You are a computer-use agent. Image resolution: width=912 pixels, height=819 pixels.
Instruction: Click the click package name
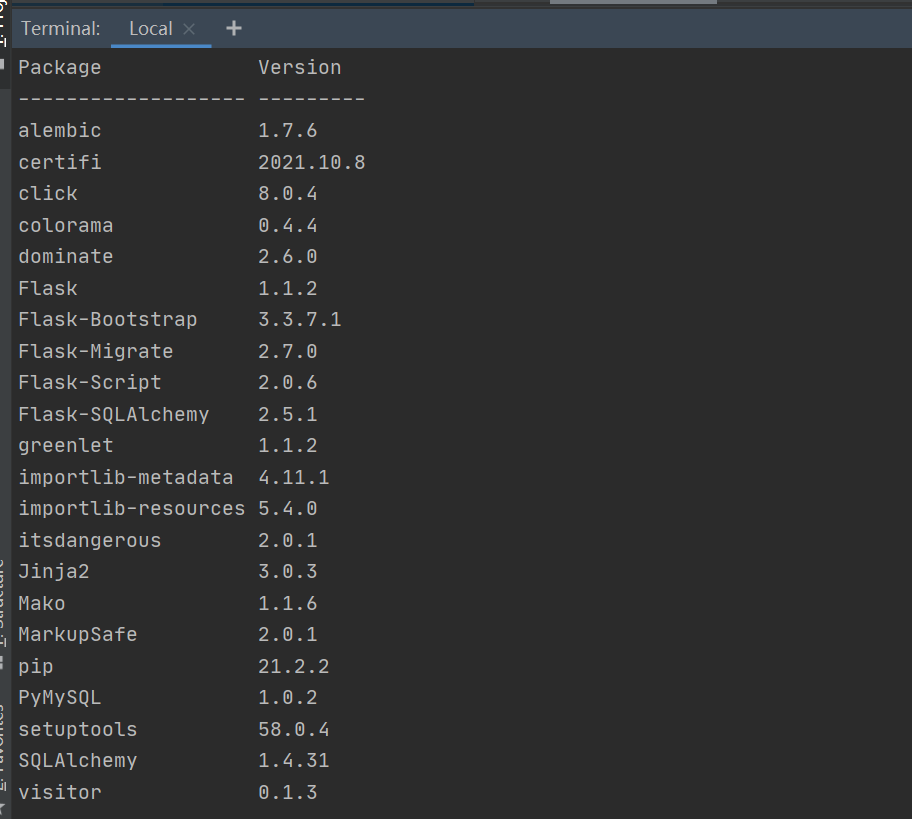coord(48,193)
